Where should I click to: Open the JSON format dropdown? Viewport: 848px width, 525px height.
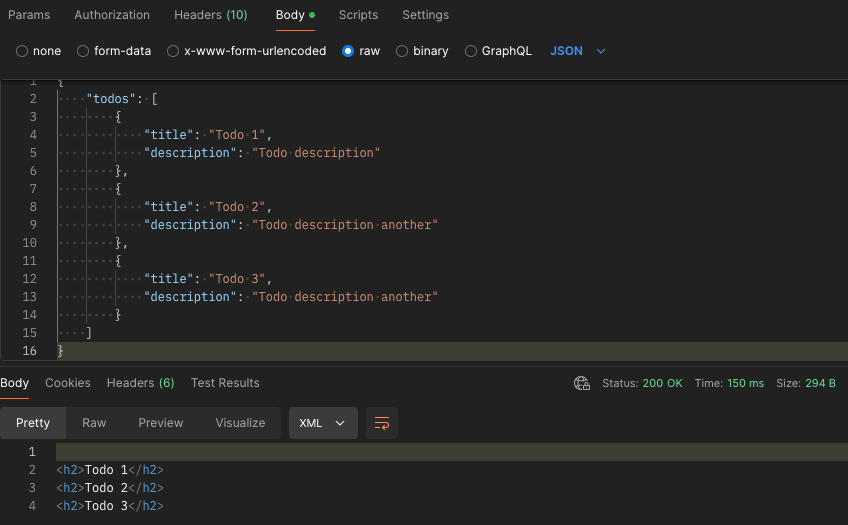(x=578, y=51)
